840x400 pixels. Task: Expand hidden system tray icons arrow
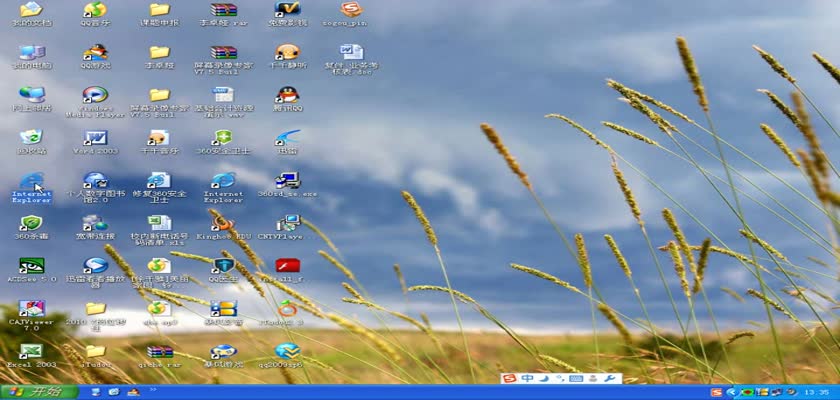(731, 393)
